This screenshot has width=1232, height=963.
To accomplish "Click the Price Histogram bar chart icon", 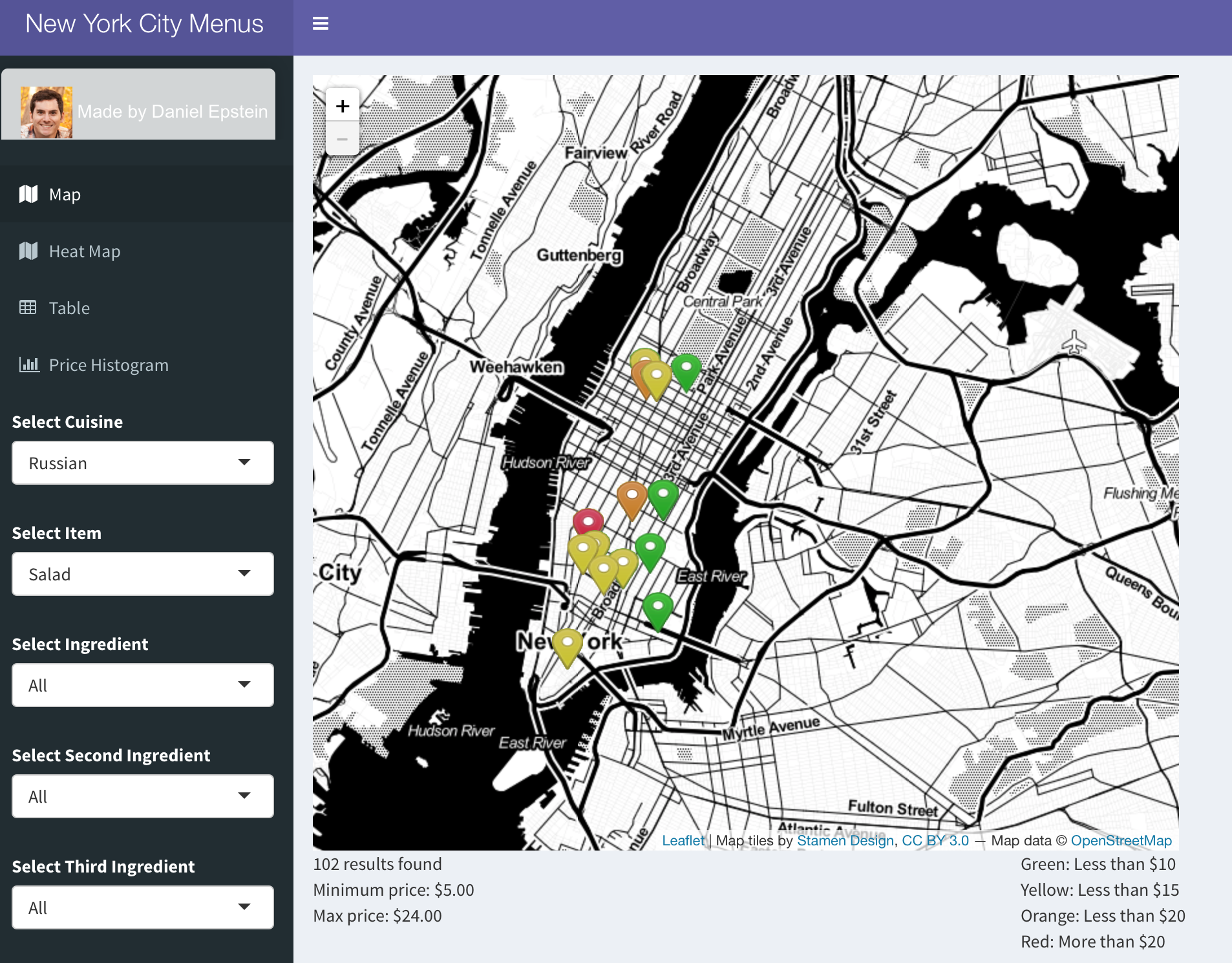I will point(29,365).
